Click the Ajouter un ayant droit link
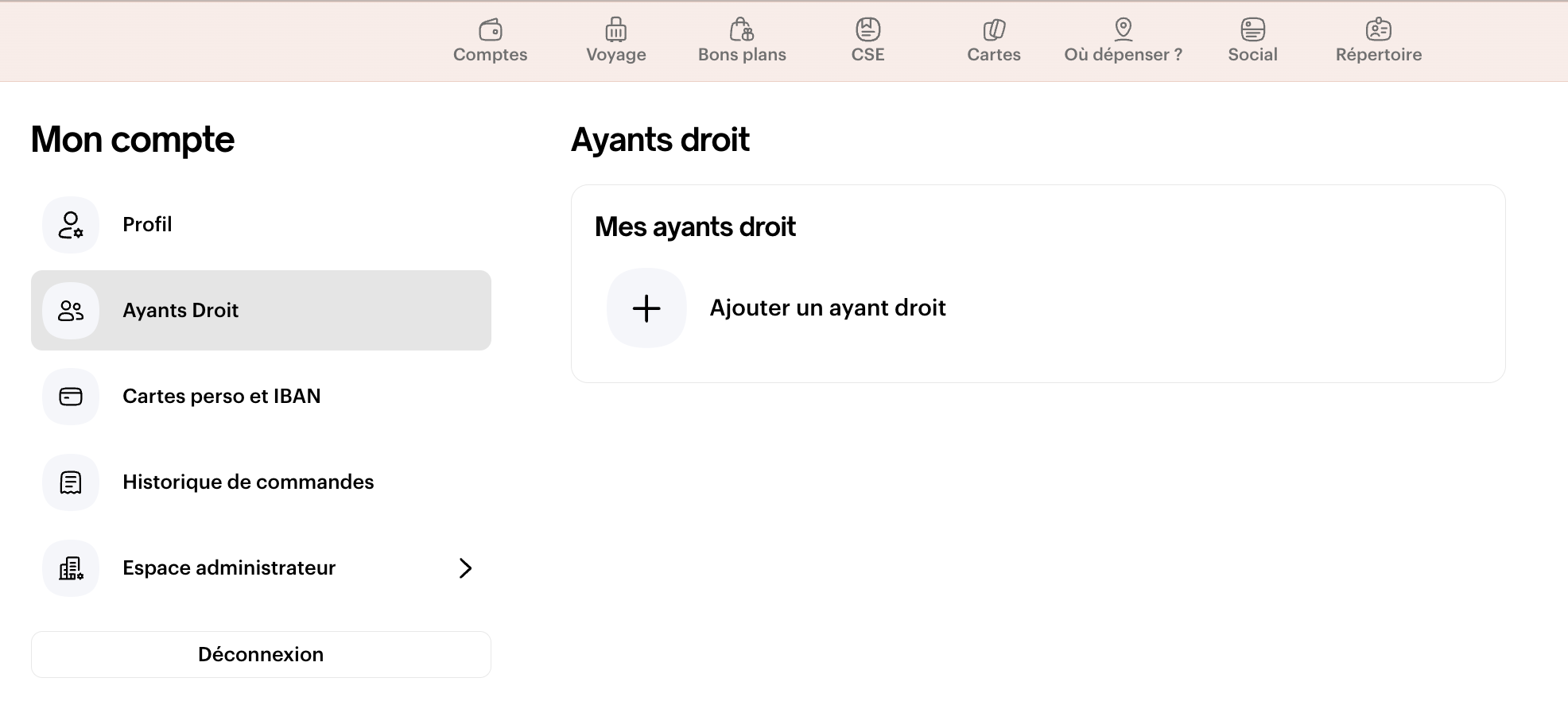The height and width of the screenshot is (701, 1568). (x=827, y=308)
